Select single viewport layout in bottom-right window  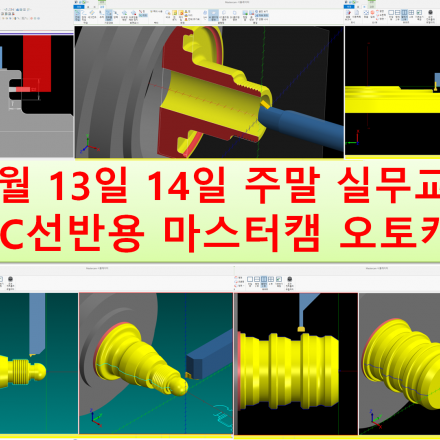coord(250,279)
